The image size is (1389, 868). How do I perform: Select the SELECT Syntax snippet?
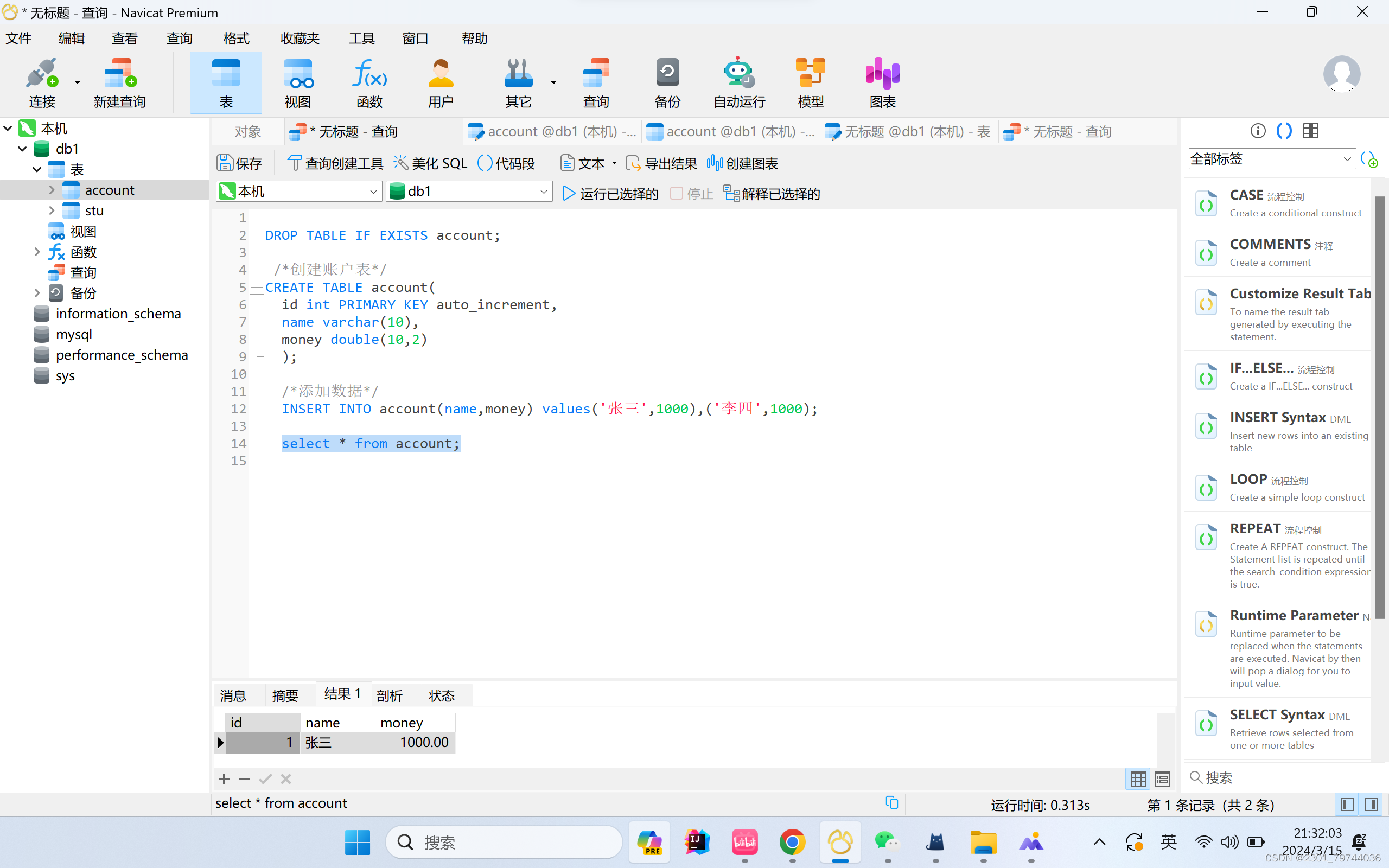[x=1279, y=729]
